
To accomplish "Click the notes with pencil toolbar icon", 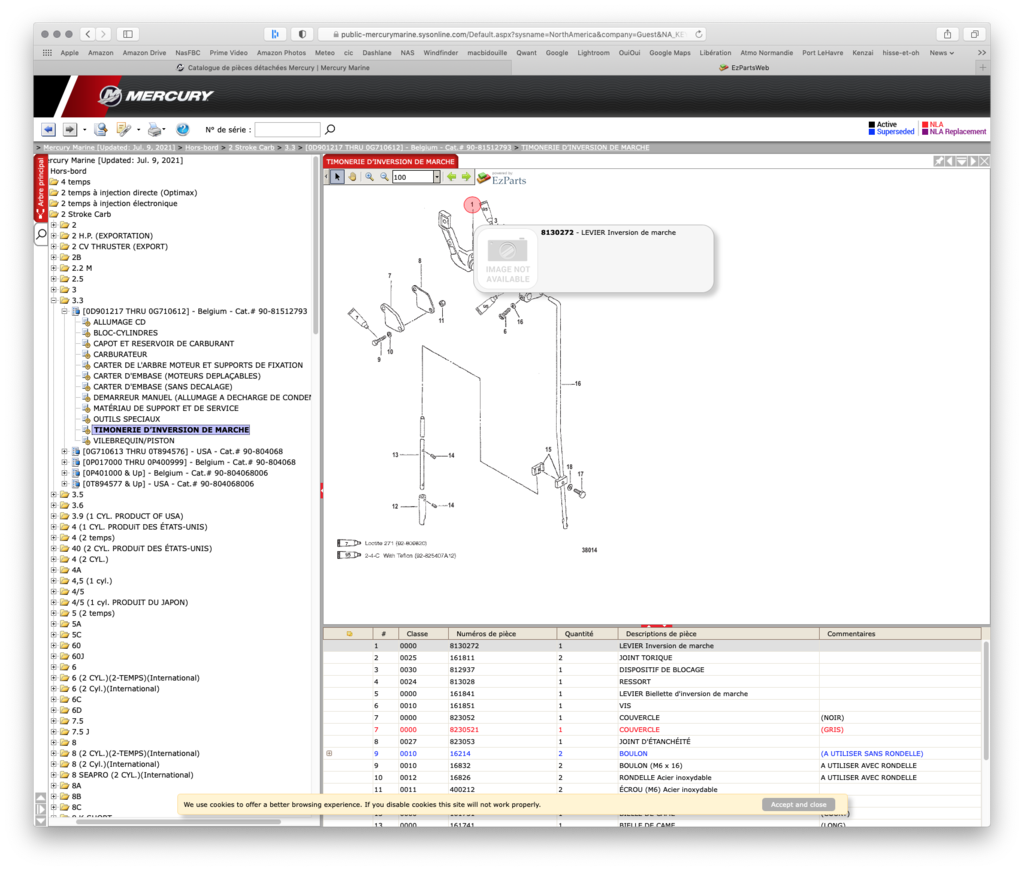I will tap(123, 129).
